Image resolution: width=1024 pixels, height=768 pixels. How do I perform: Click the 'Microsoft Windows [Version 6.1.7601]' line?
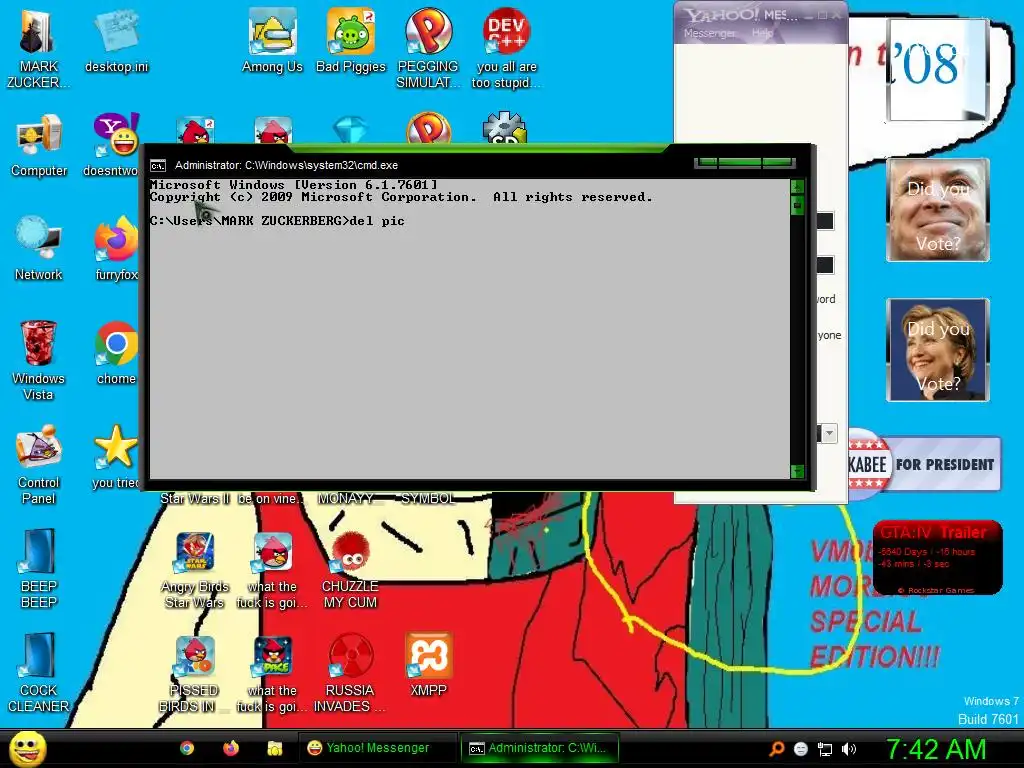click(294, 185)
